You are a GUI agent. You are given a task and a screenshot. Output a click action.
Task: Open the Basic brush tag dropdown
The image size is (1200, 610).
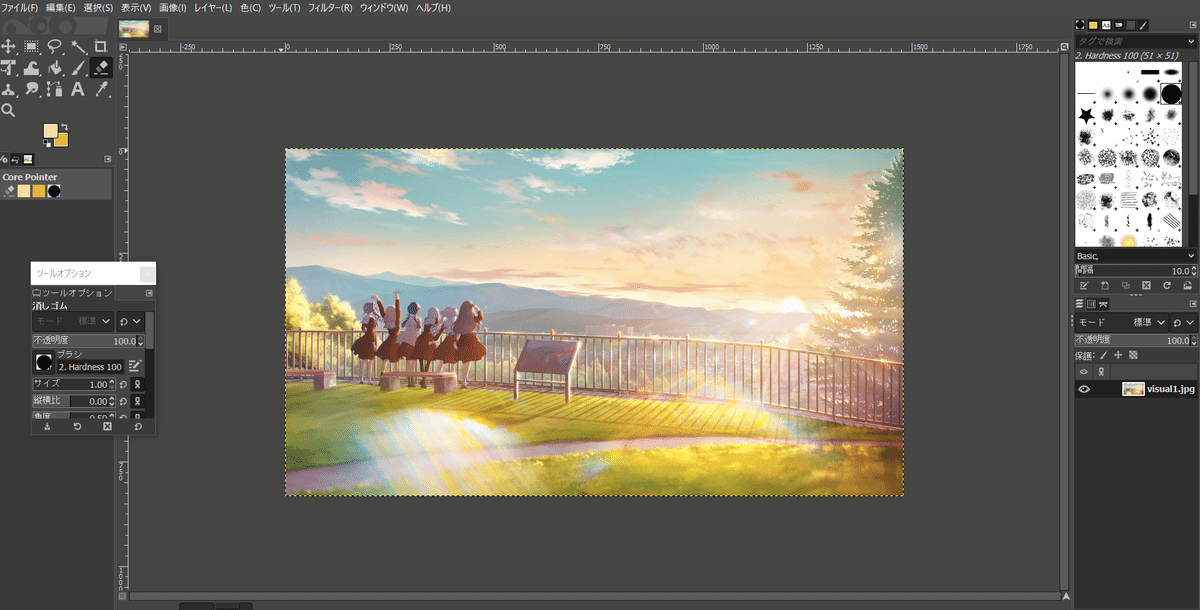(x=1135, y=256)
